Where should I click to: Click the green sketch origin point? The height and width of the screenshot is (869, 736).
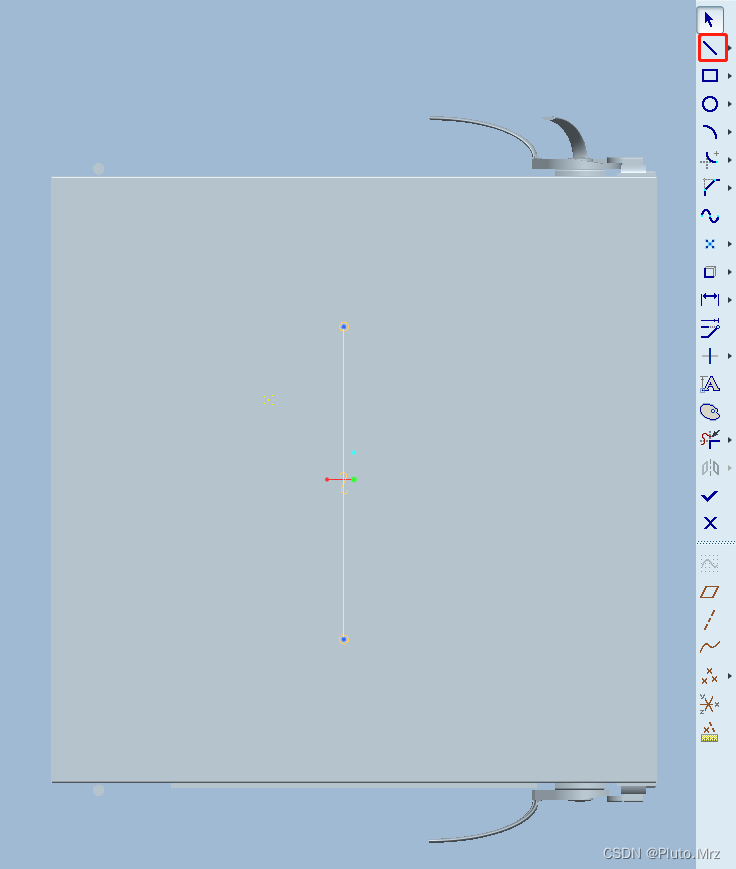[x=354, y=479]
